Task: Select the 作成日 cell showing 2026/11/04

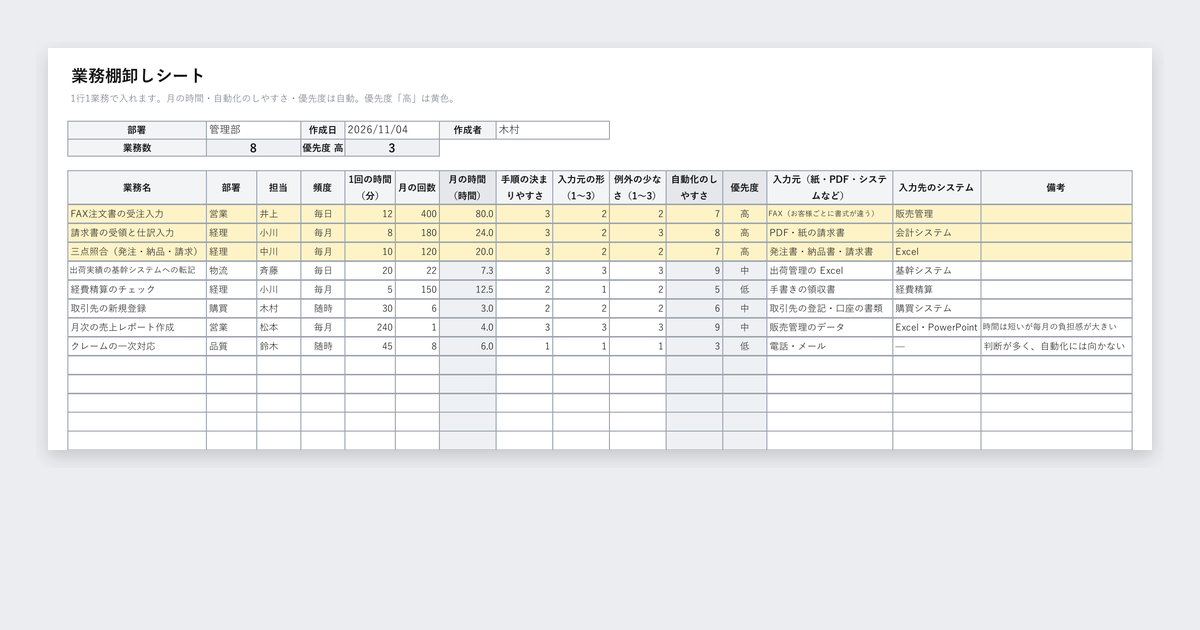Action: click(x=392, y=130)
